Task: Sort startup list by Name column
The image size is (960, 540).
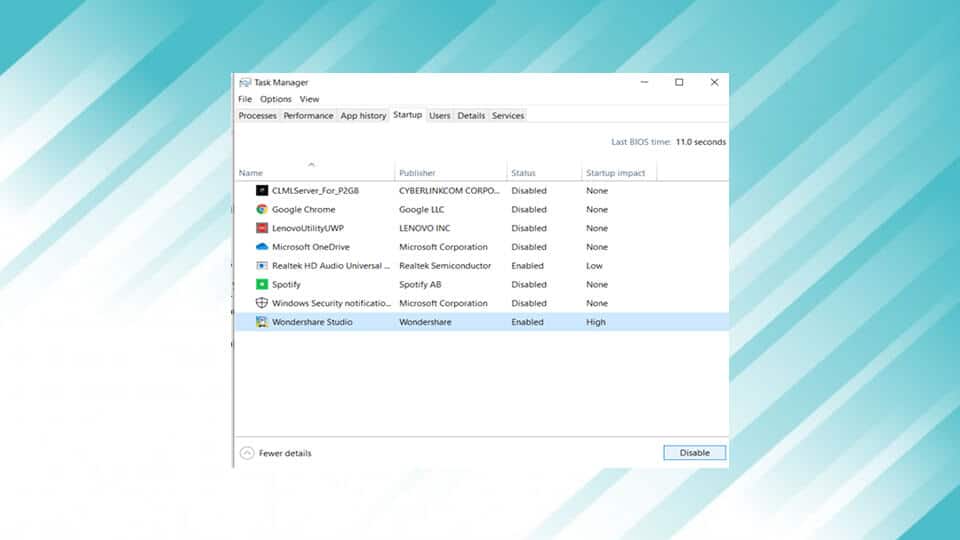Action: 251,173
